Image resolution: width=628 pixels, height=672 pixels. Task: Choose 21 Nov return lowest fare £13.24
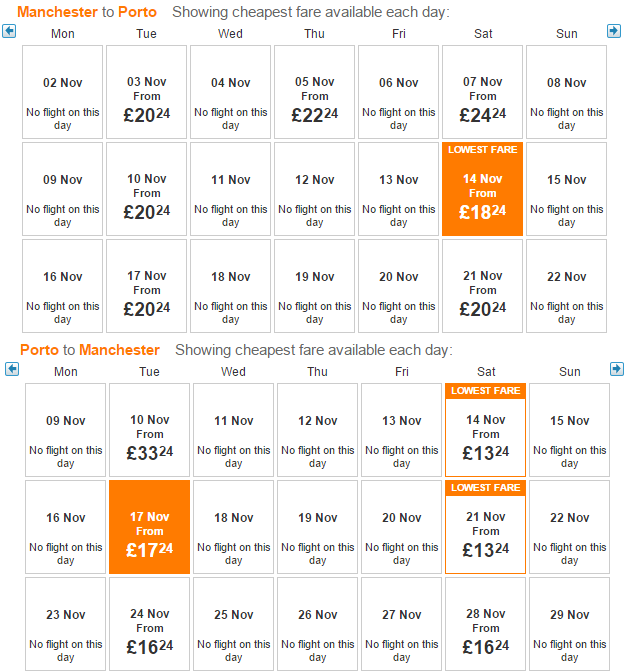486,527
